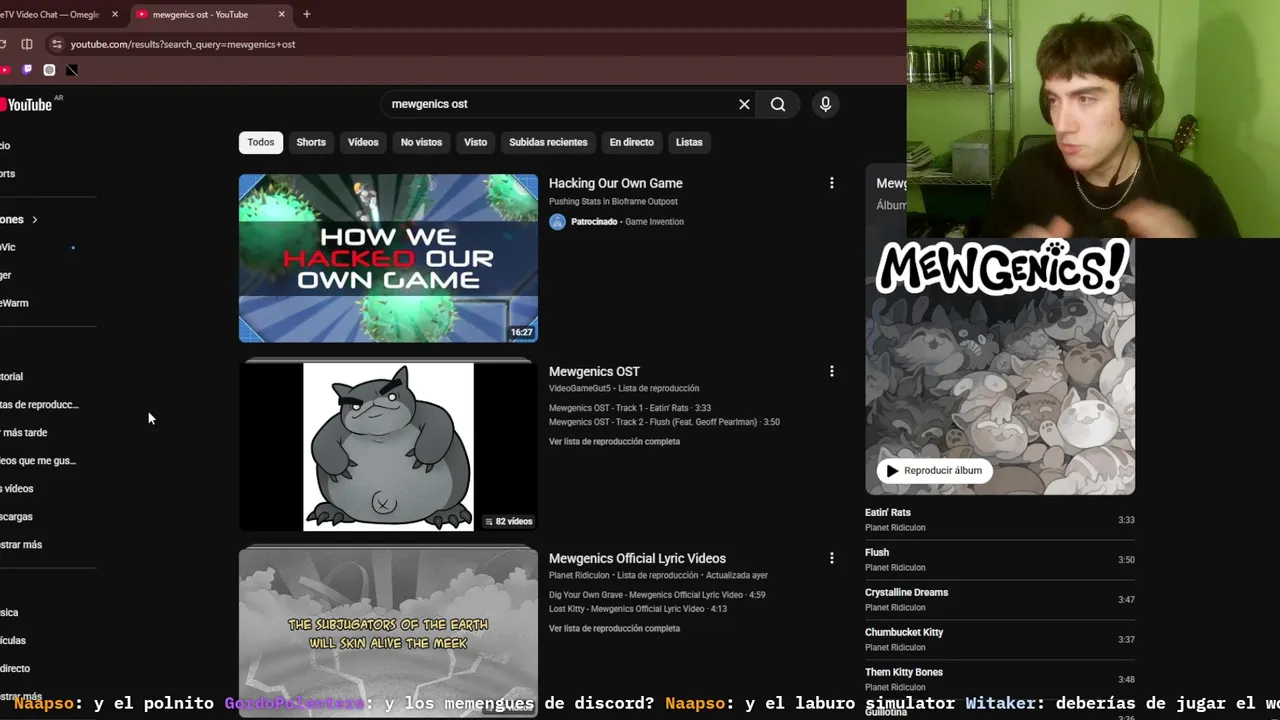The image size is (1280, 720).
Task: Click How We Hacked Our Own Game thumbnail
Action: pyautogui.click(x=388, y=258)
